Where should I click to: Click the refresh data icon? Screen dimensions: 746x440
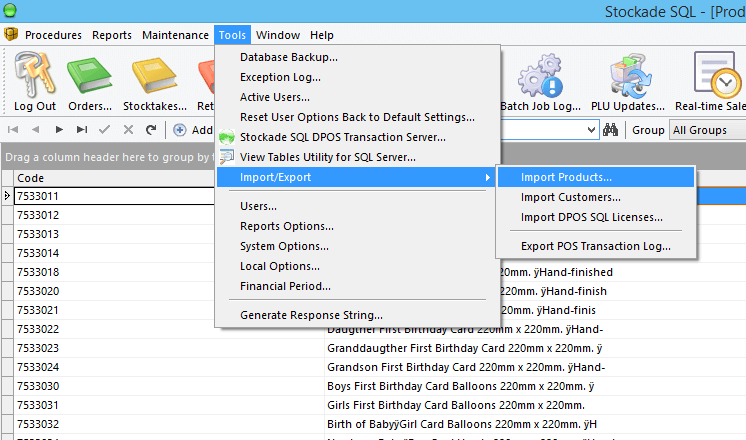click(x=151, y=129)
